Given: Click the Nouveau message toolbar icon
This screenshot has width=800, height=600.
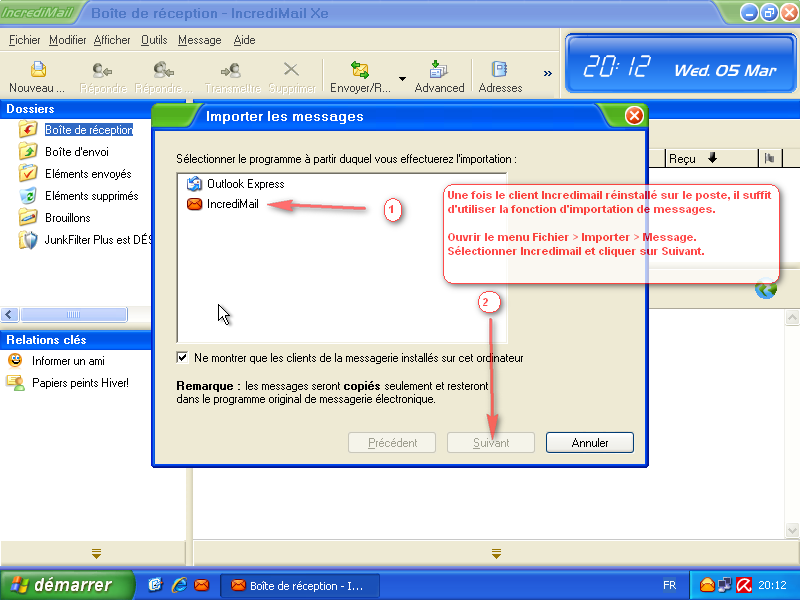Looking at the screenshot, I should 38,69.
